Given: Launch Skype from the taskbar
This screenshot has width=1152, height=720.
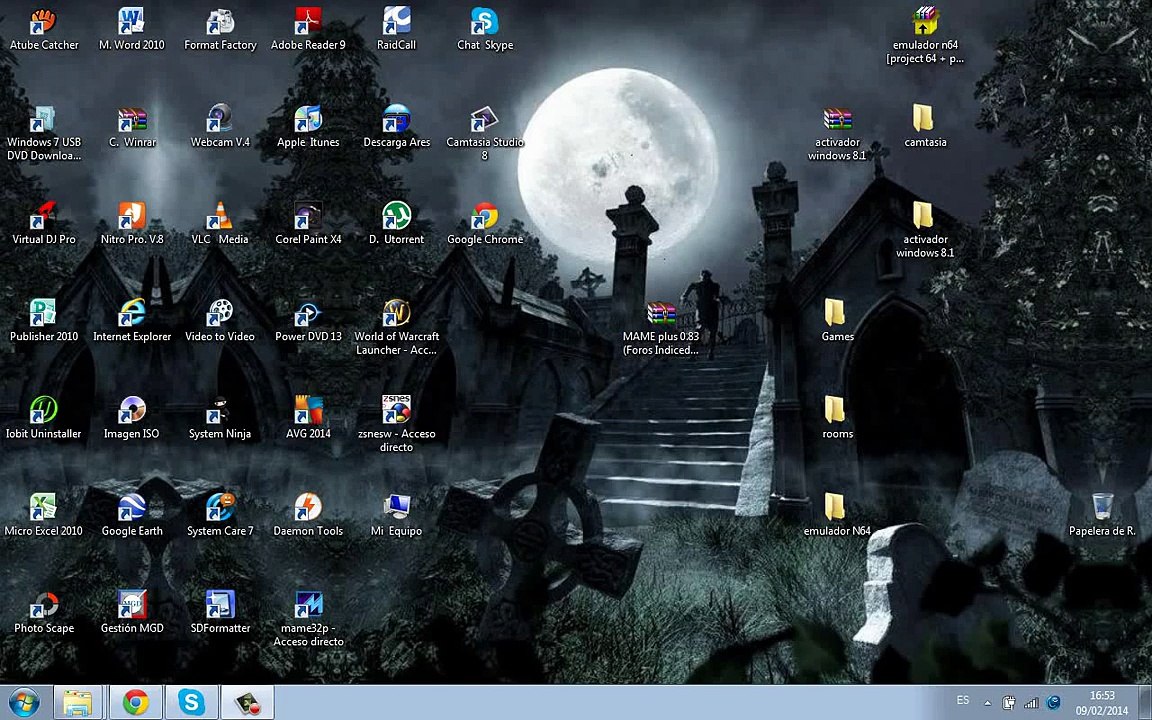Looking at the screenshot, I should click(x=191, y=703).
